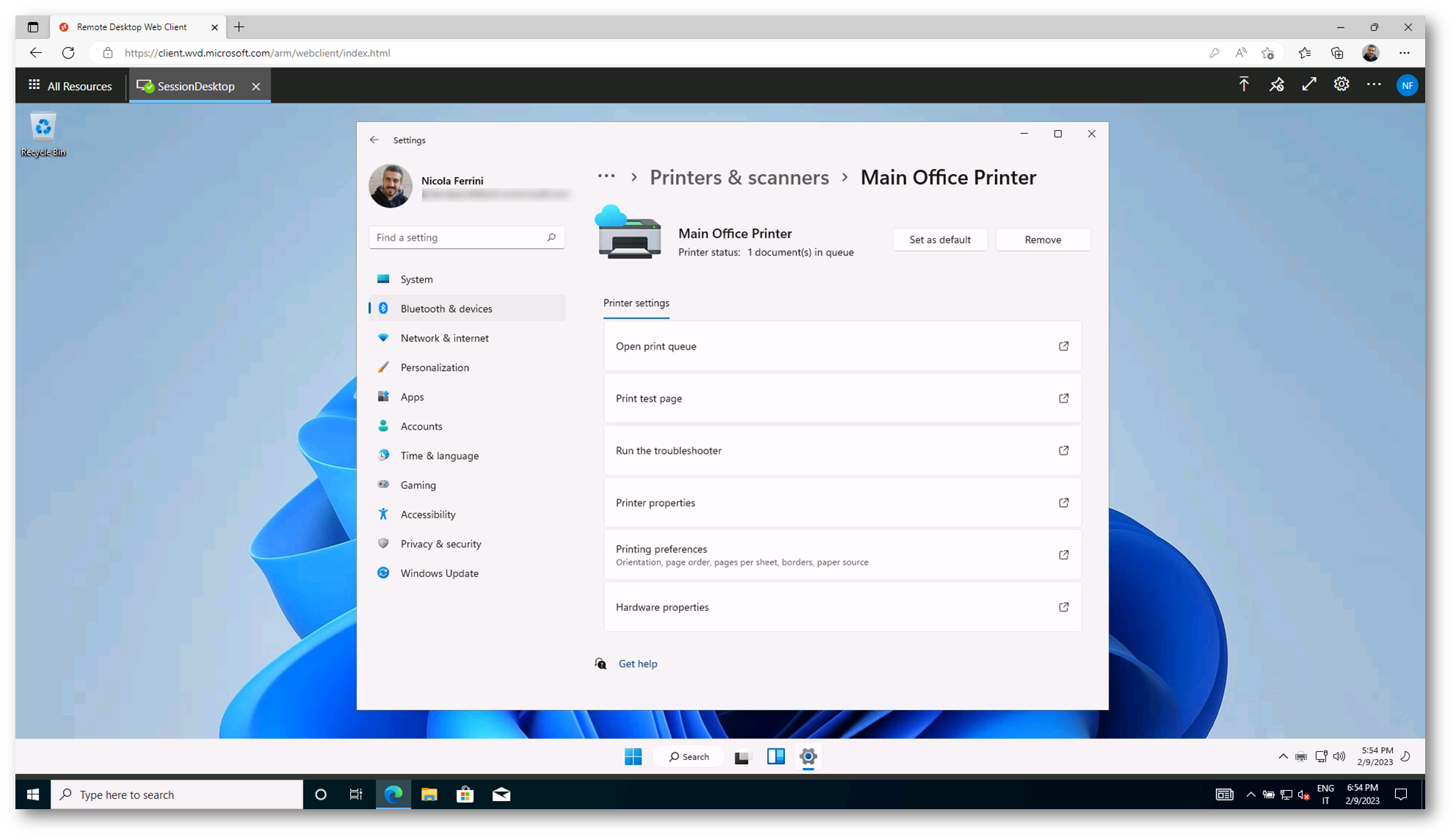Open Windows Update settings
Screen dimensions: 1456x840
467,573
